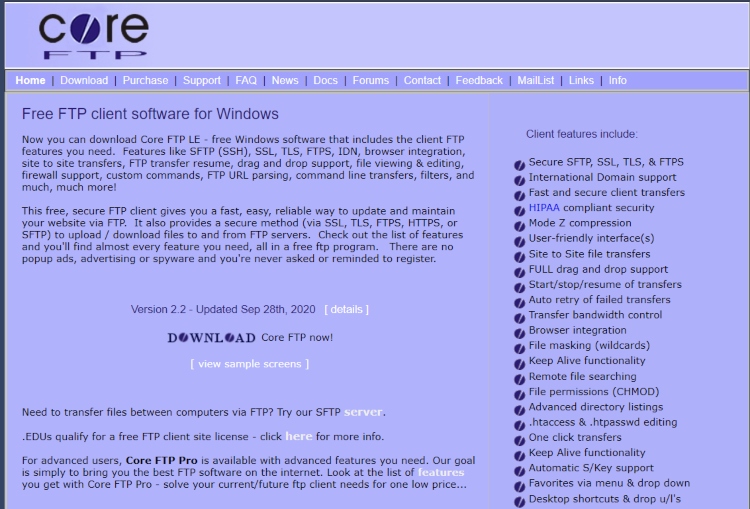Click bullet icon beside Favorites via menu

(519, 487)
